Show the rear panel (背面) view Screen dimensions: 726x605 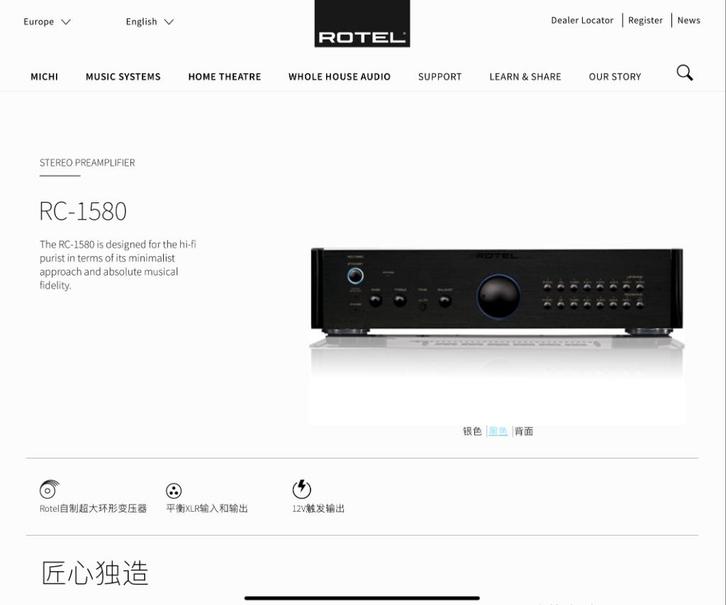point(524,431)
